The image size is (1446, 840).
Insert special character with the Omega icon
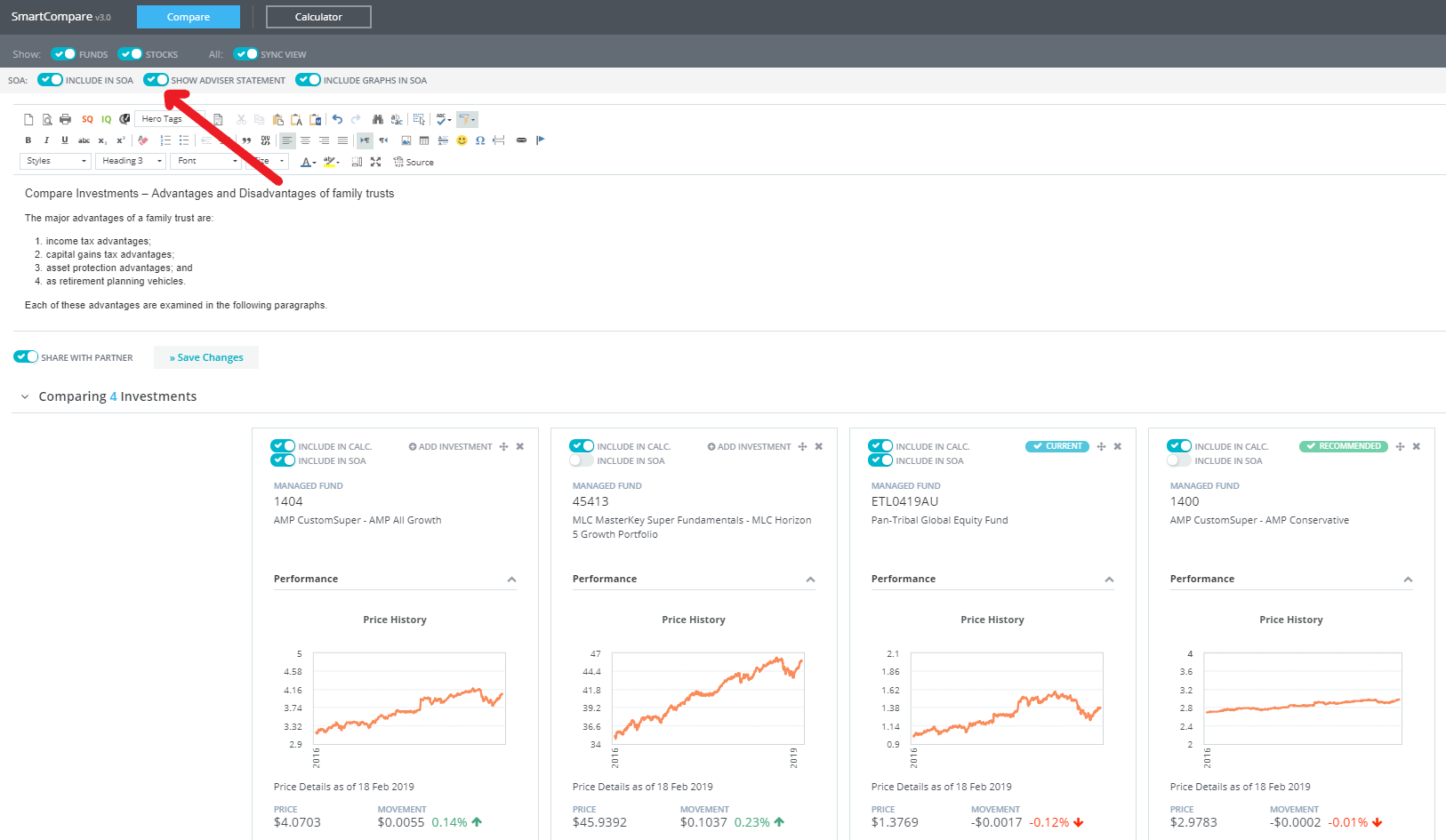pyautogui.click(x=480, y=140)
